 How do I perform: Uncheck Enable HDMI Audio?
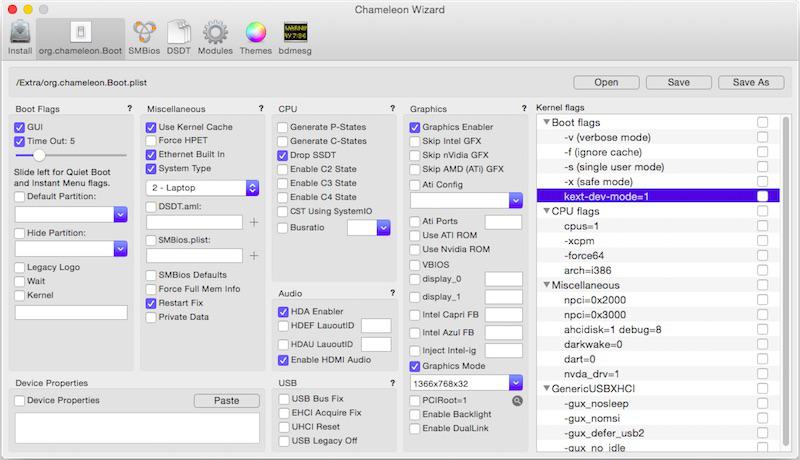(283, 360)
